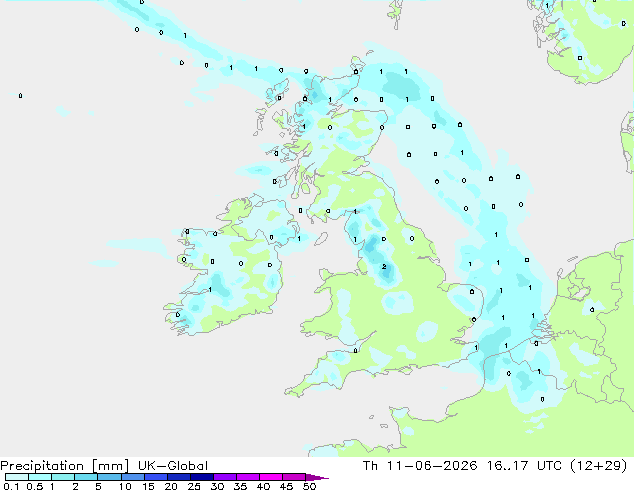
Task: Click the legend label '10'
Action: [125, 486]
